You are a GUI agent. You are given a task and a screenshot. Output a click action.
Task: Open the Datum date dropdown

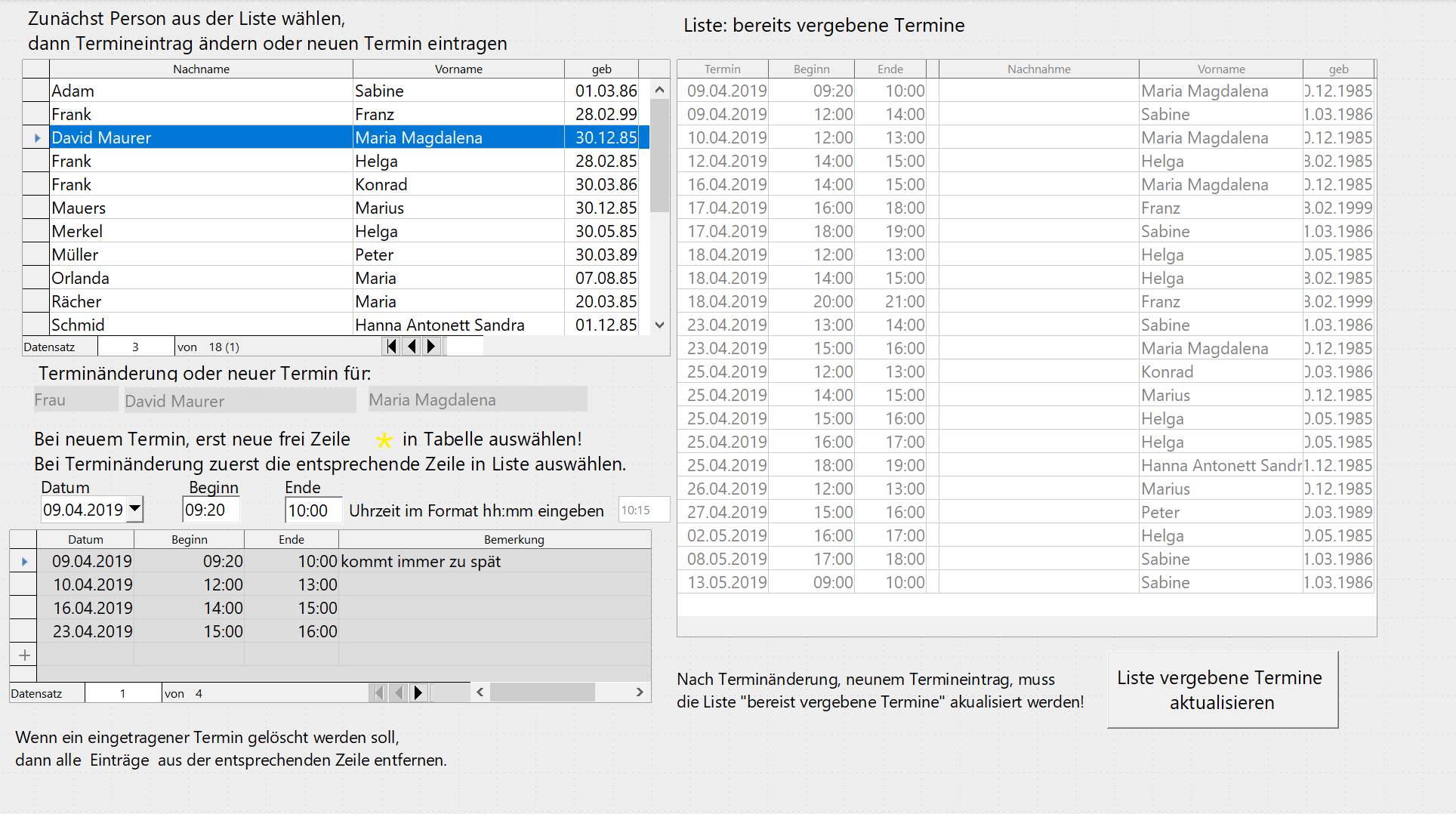coord(134,509)
